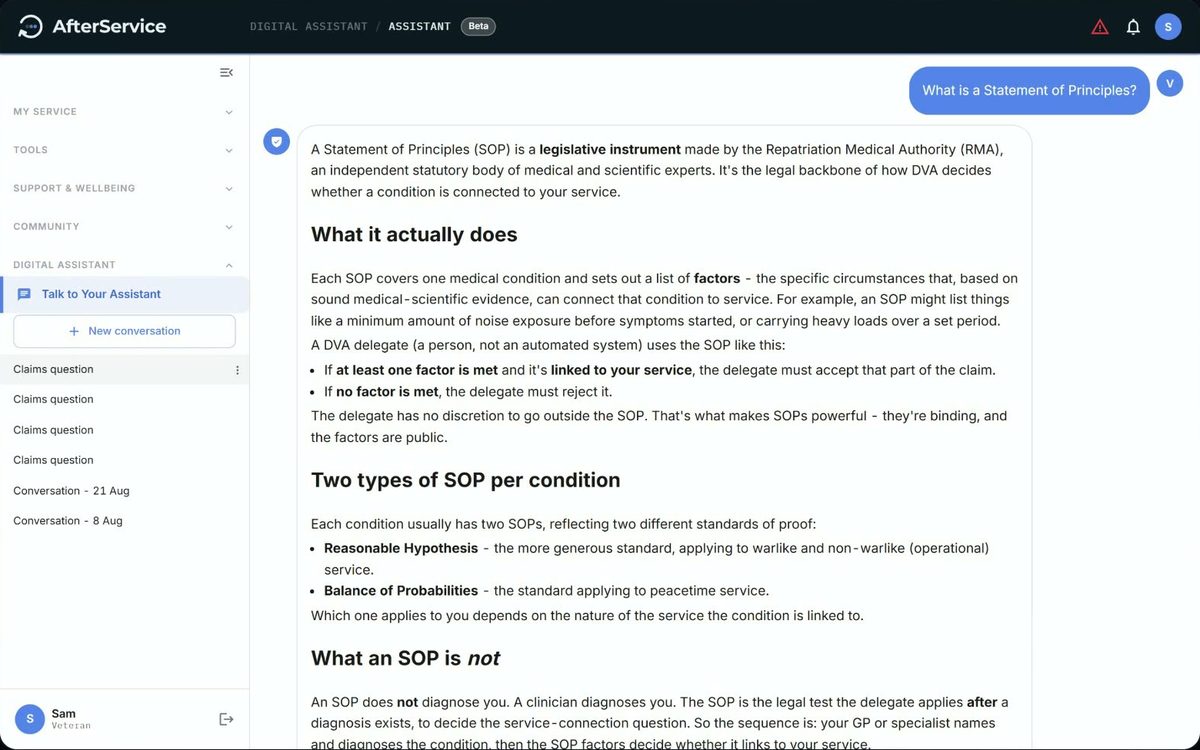Click the AfterService logo icon
1200x750 pixels.
coord(31,27)
